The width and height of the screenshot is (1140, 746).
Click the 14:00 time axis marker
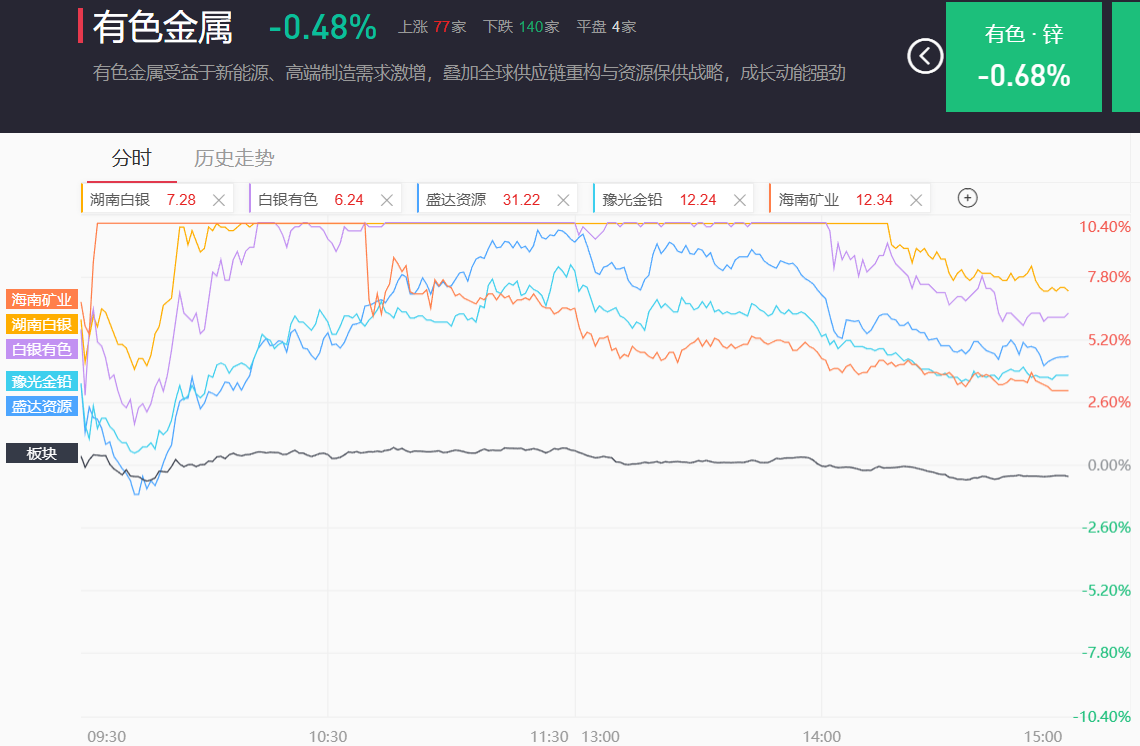(822, 736)
